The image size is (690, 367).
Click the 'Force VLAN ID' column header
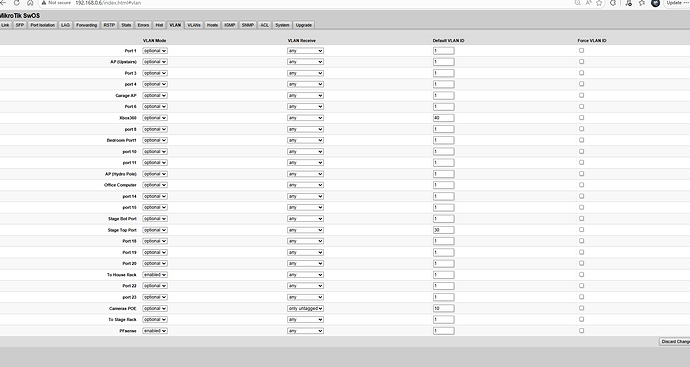(x=592, y=40)
